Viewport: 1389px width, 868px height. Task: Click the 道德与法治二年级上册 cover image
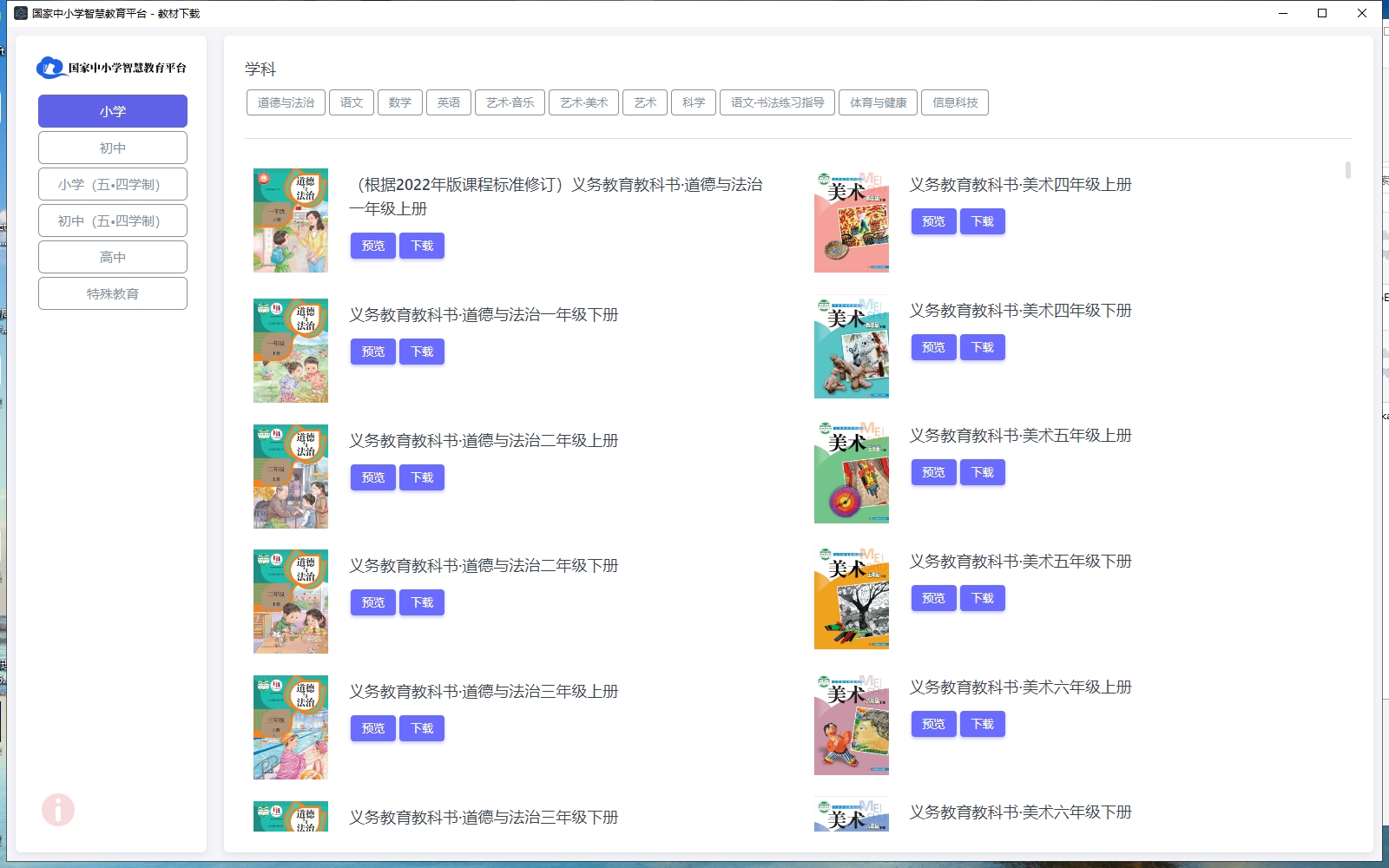click(290, 476)
